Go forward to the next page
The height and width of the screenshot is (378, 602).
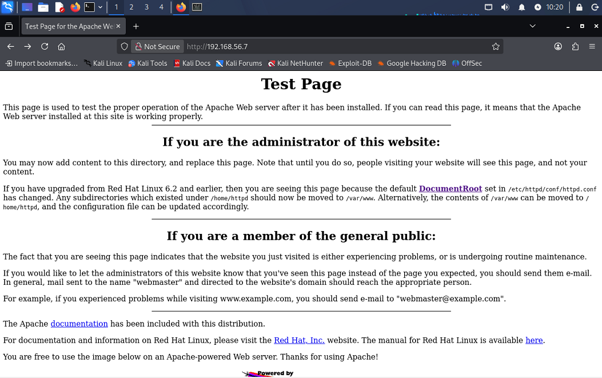point(27,46)
